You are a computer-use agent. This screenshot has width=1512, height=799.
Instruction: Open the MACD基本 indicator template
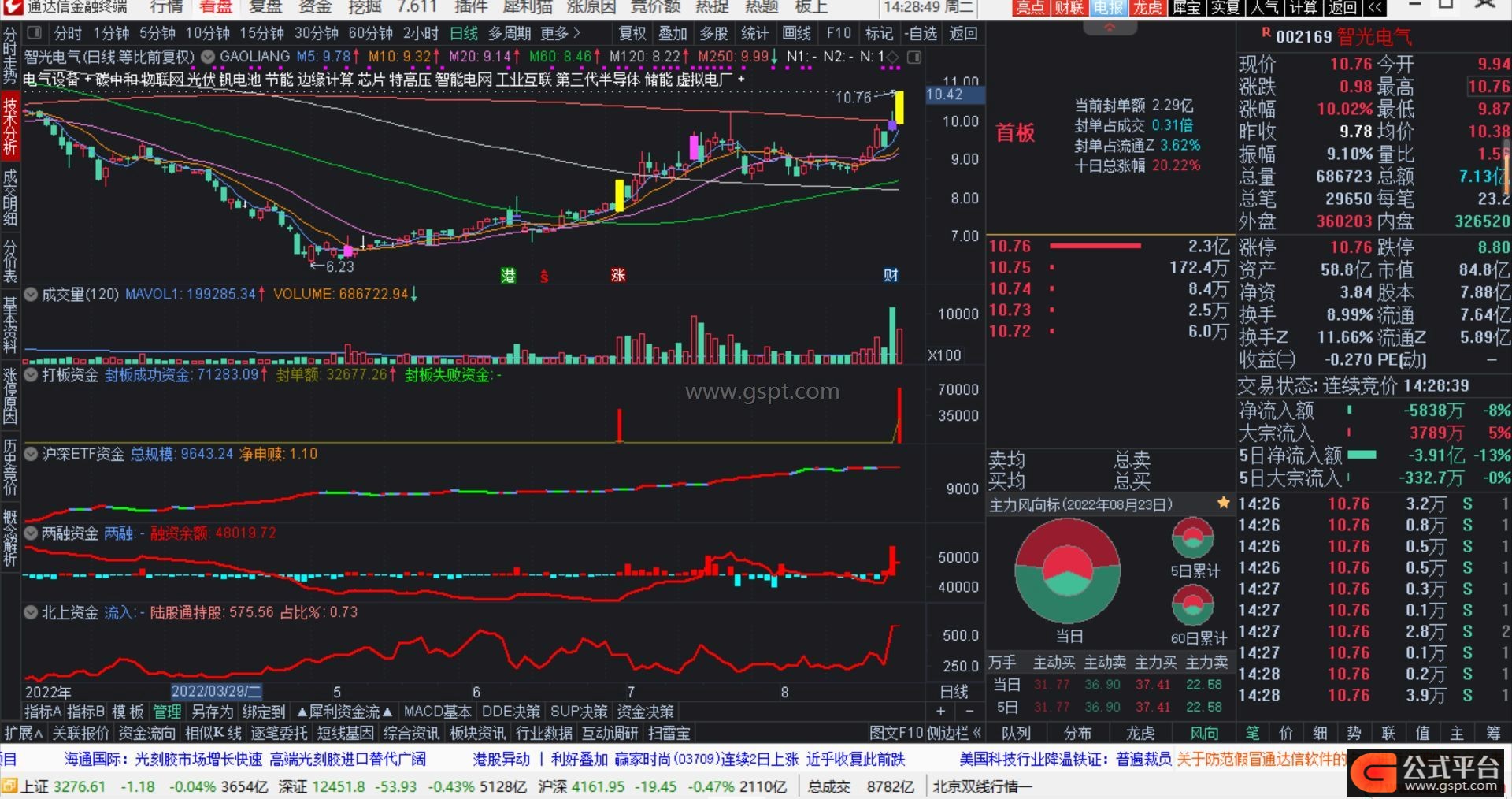(437, 712)
